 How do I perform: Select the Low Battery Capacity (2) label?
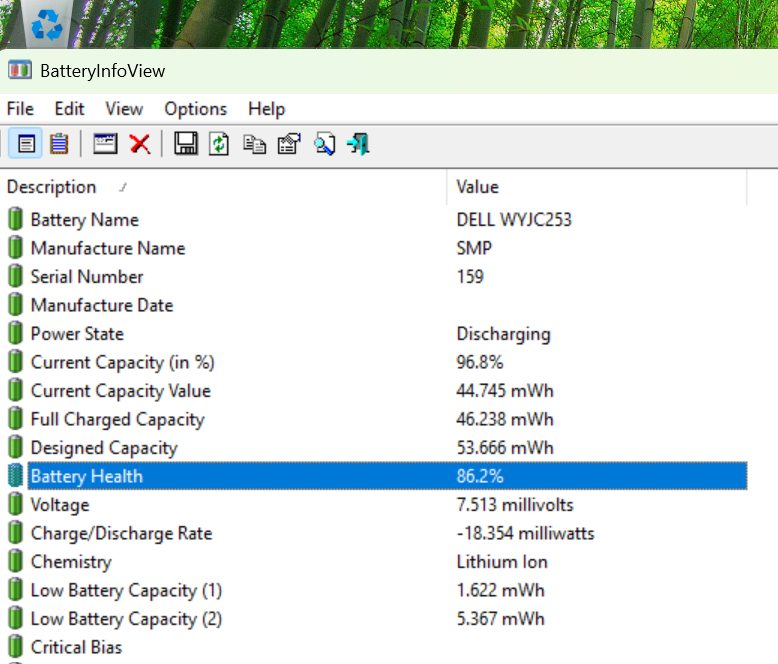pos(127,619)
